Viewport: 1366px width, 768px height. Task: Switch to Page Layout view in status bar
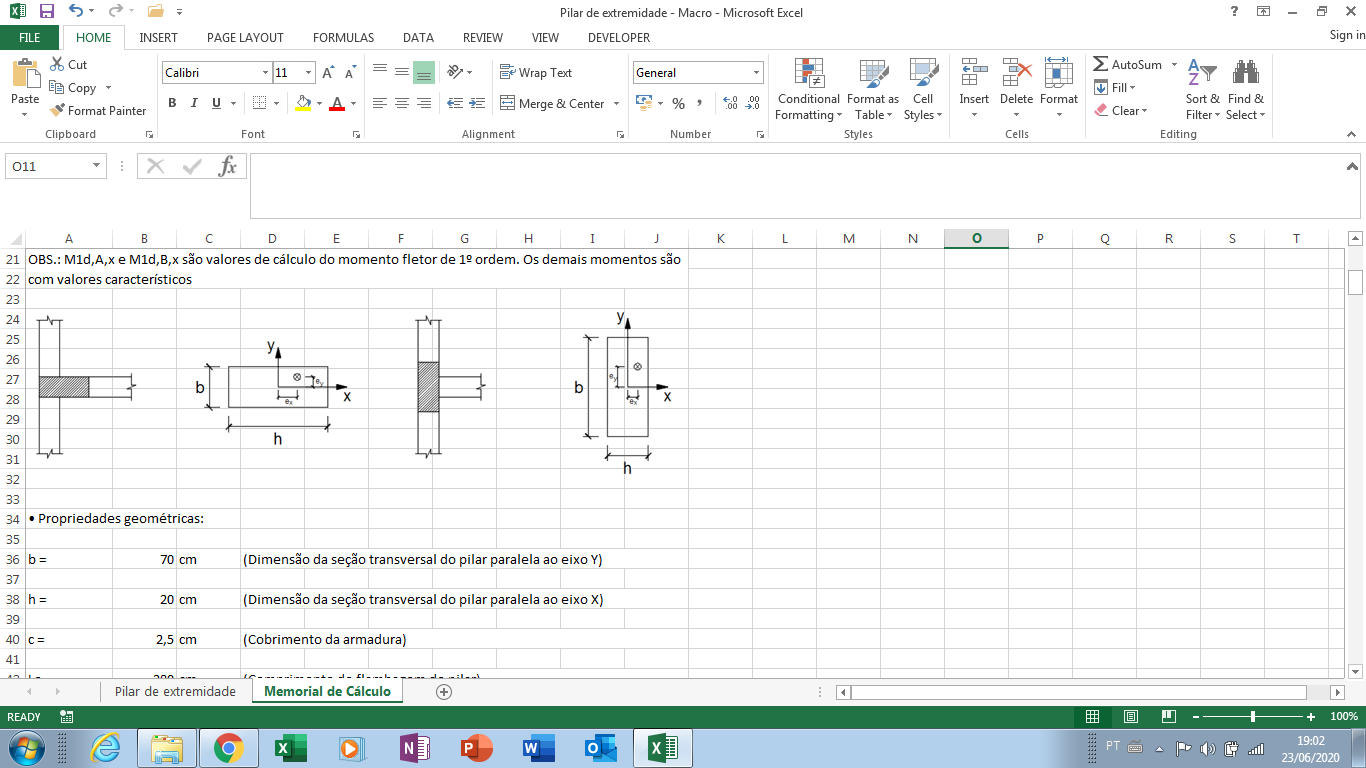(1131, 717)
